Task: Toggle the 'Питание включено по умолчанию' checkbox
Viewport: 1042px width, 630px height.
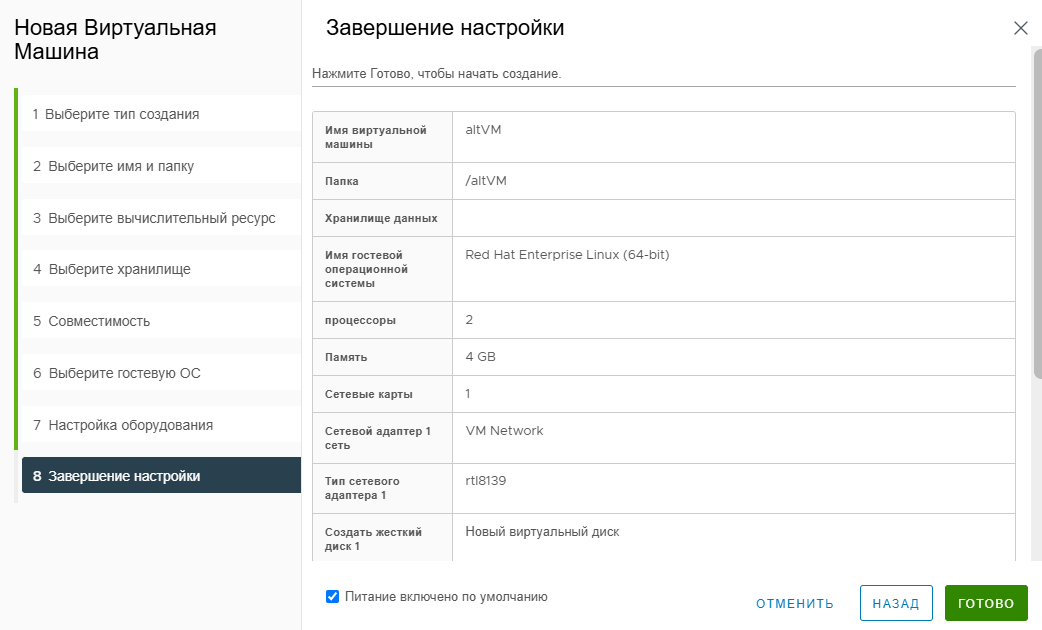Action: point(332,596)
